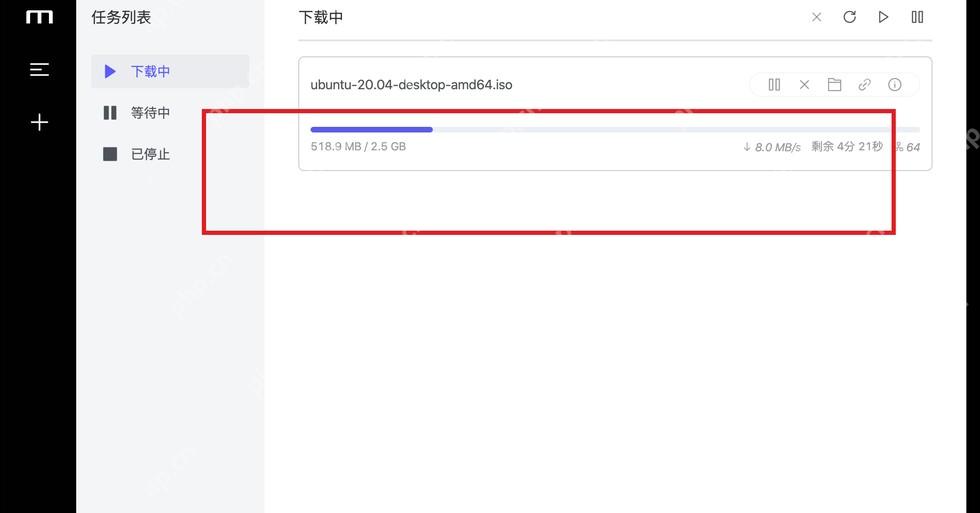Click the ubuntu iso download progress bar
The image size is (980, 513).
click(615, 129)
